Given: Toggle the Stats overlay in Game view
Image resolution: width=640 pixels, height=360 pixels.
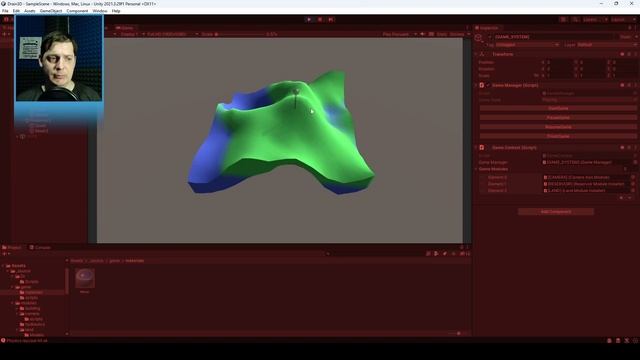Looking at the screenshot, I should pos(442,34).
